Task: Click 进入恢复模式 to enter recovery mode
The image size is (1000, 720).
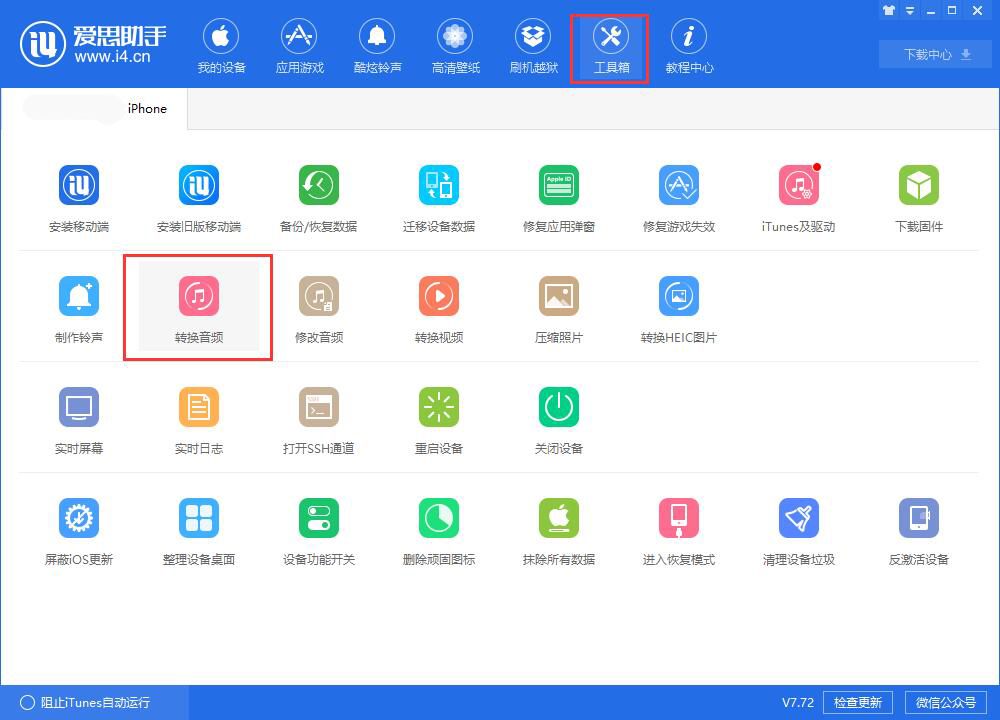Action: click(x=679, y=528)
